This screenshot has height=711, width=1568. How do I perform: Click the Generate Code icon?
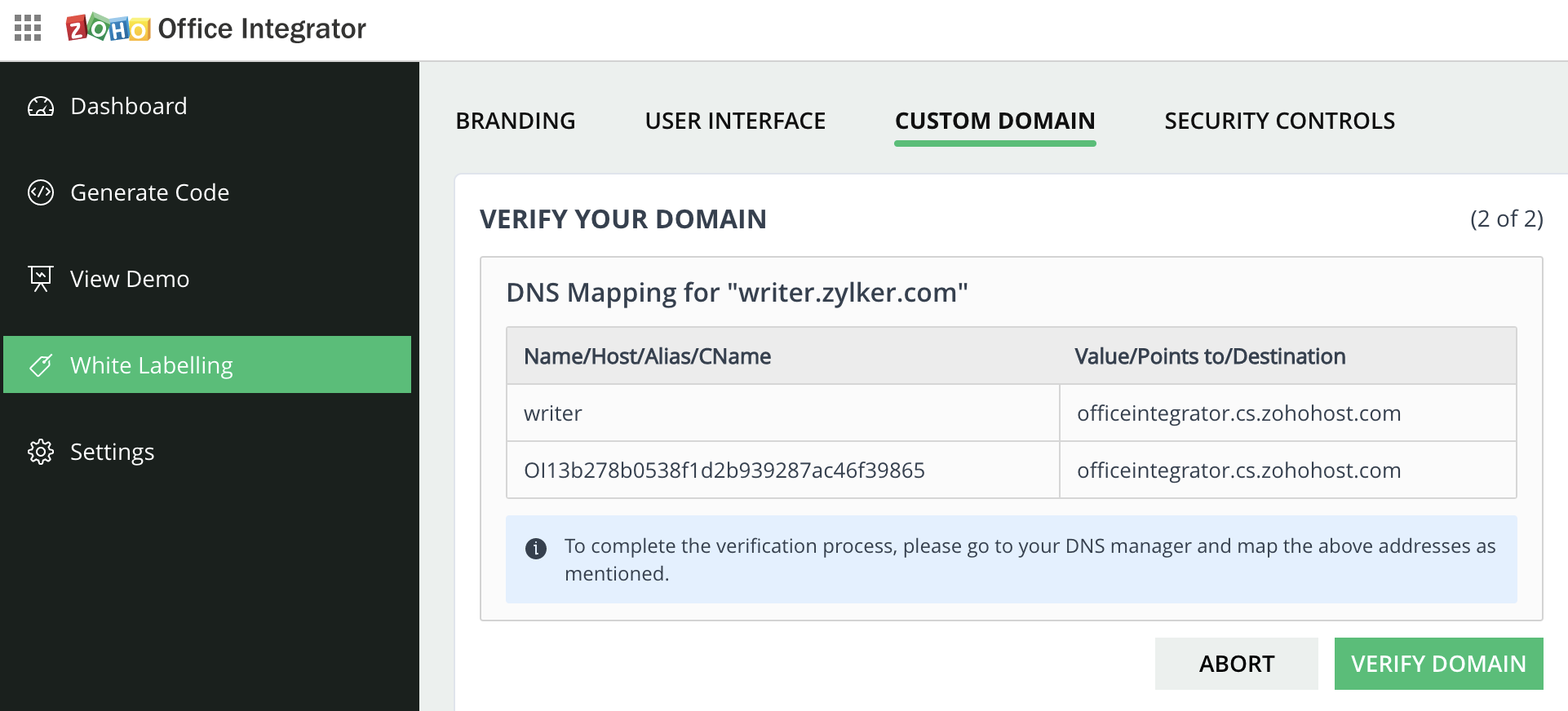pos(41,192)
